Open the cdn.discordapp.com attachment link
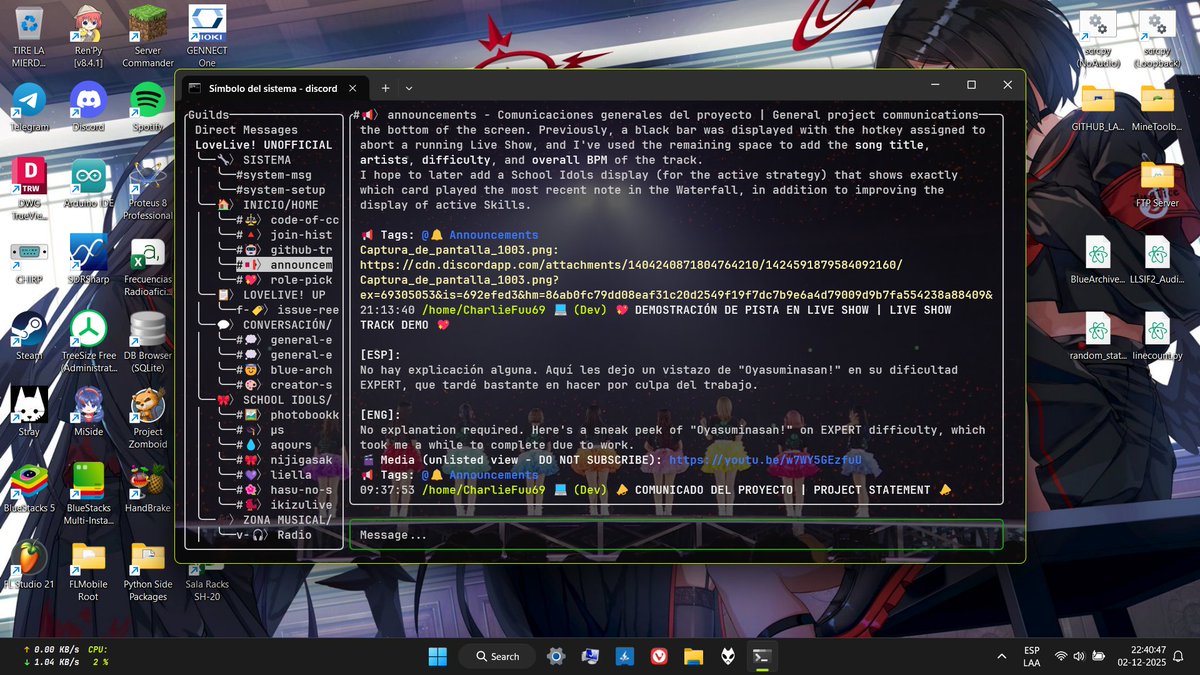The width and height of the screenshot is (1200, 675). [676, 280]
